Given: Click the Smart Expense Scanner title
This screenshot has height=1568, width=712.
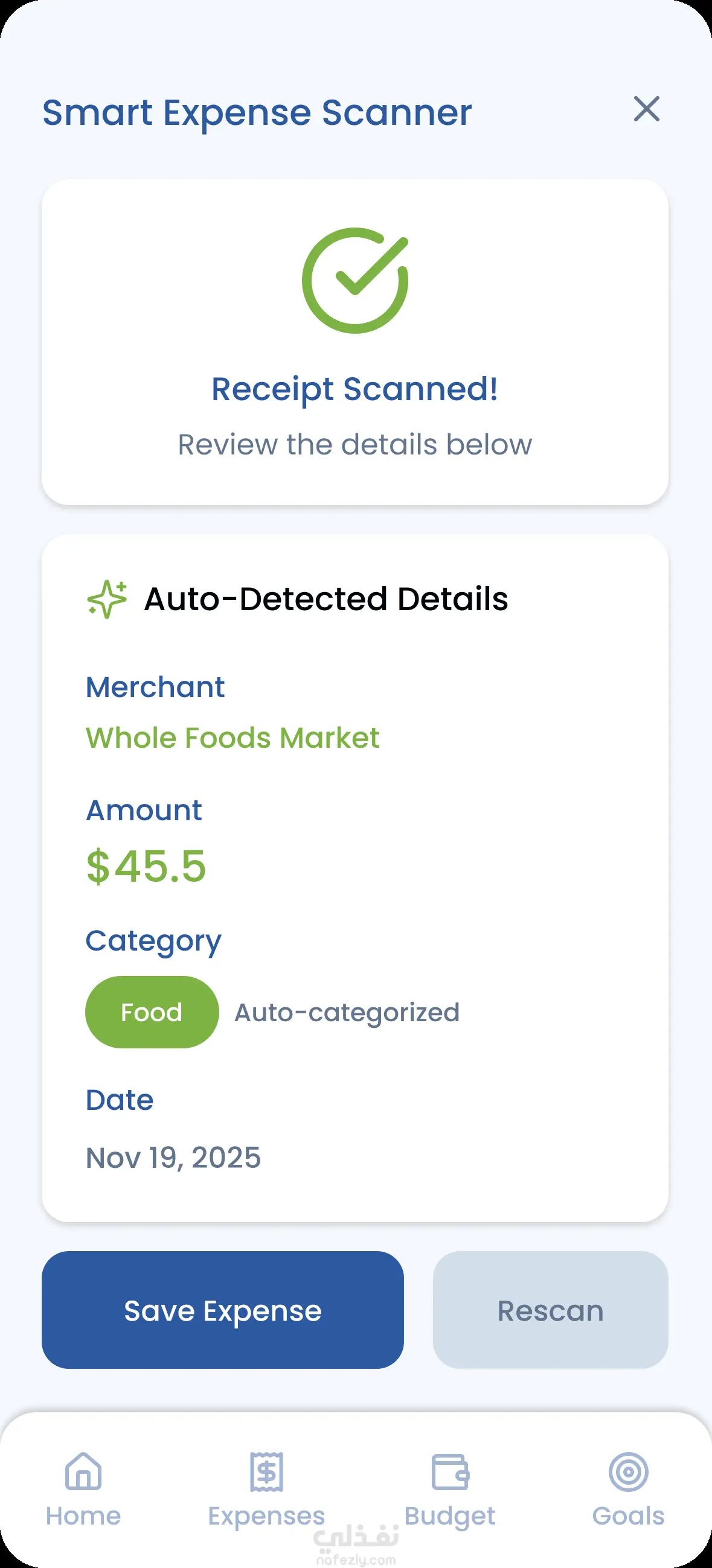Looking at the screenshot, I should (257, 113).
